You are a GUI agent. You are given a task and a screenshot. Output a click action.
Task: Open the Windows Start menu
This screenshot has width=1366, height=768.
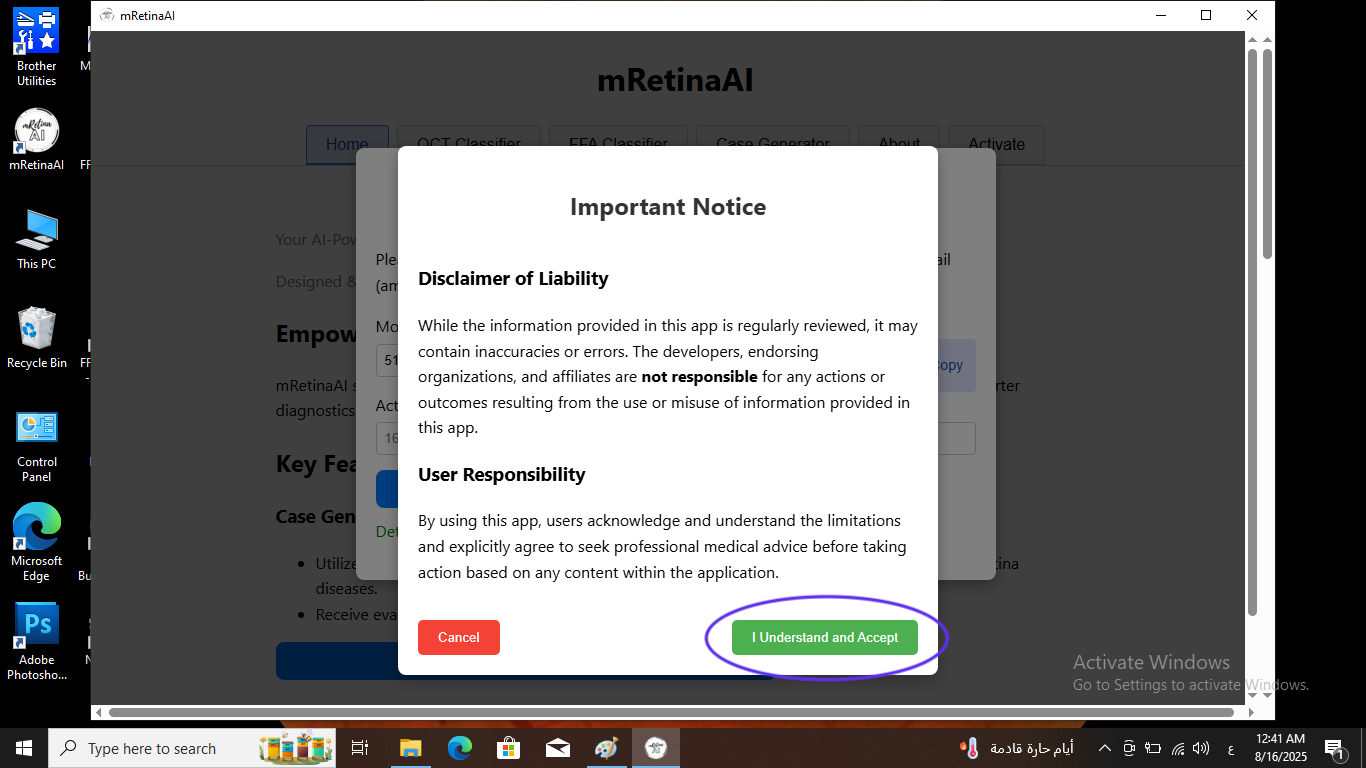coord(24,748)
